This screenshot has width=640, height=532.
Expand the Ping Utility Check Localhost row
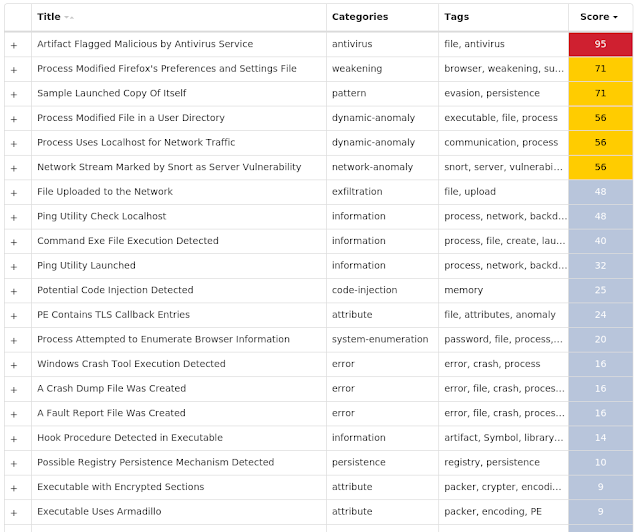[14, 218]
